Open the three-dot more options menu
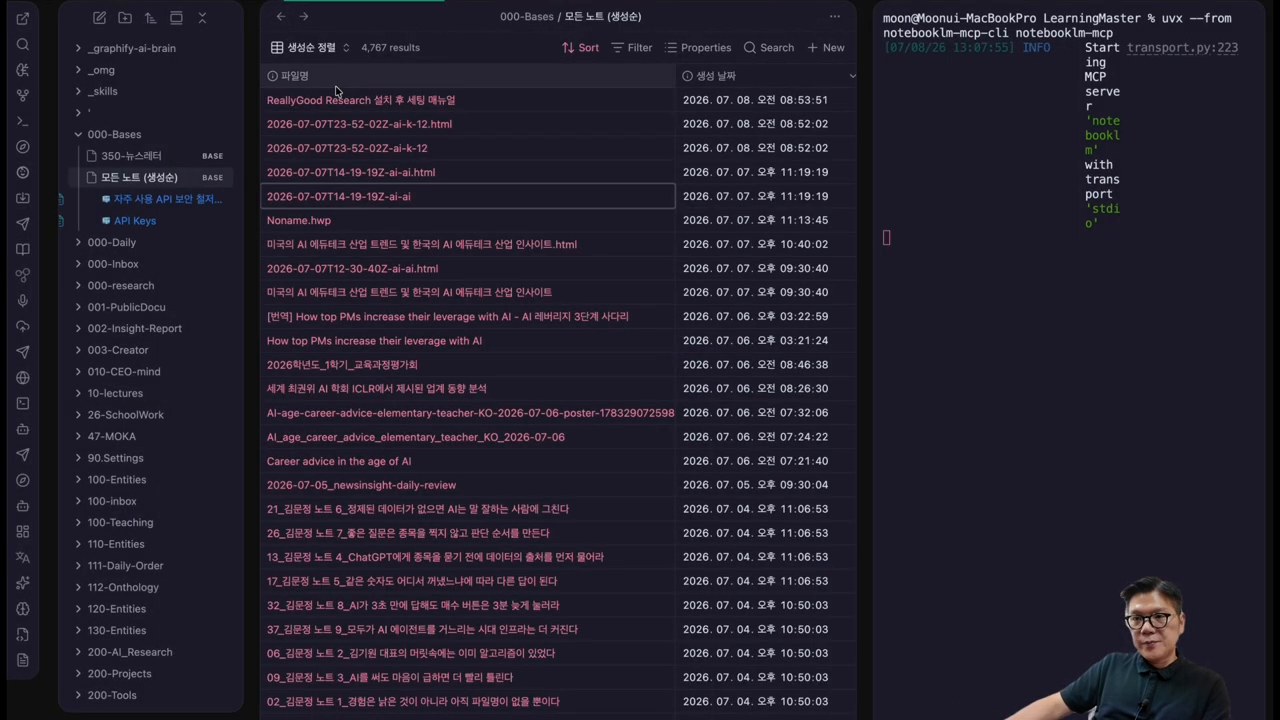Image resolution: width=1280 pixels, height=720 pixels. [x=835, y=16]
